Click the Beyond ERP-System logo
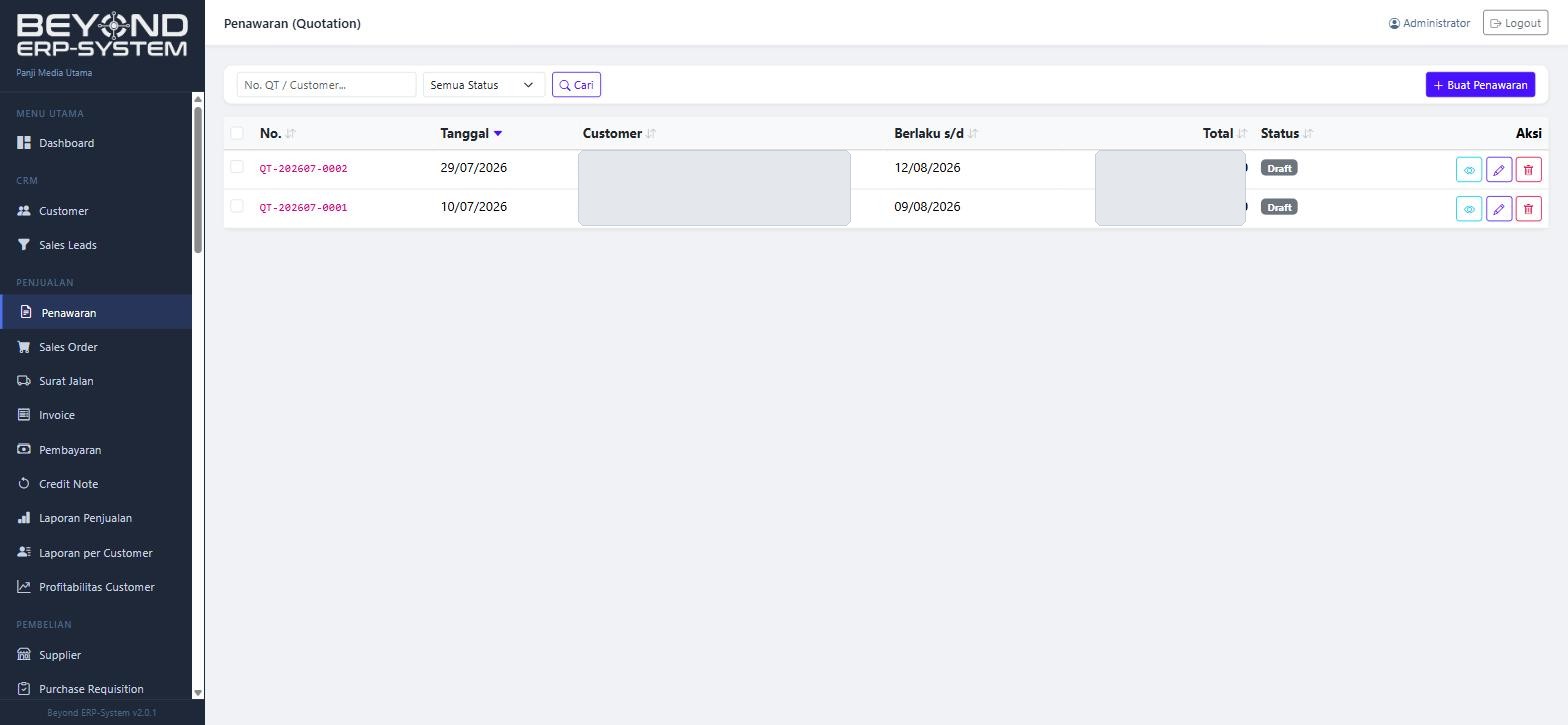The height and width of the screenshot is (725, 1568). pyautogui.click(x=102, y=36)
